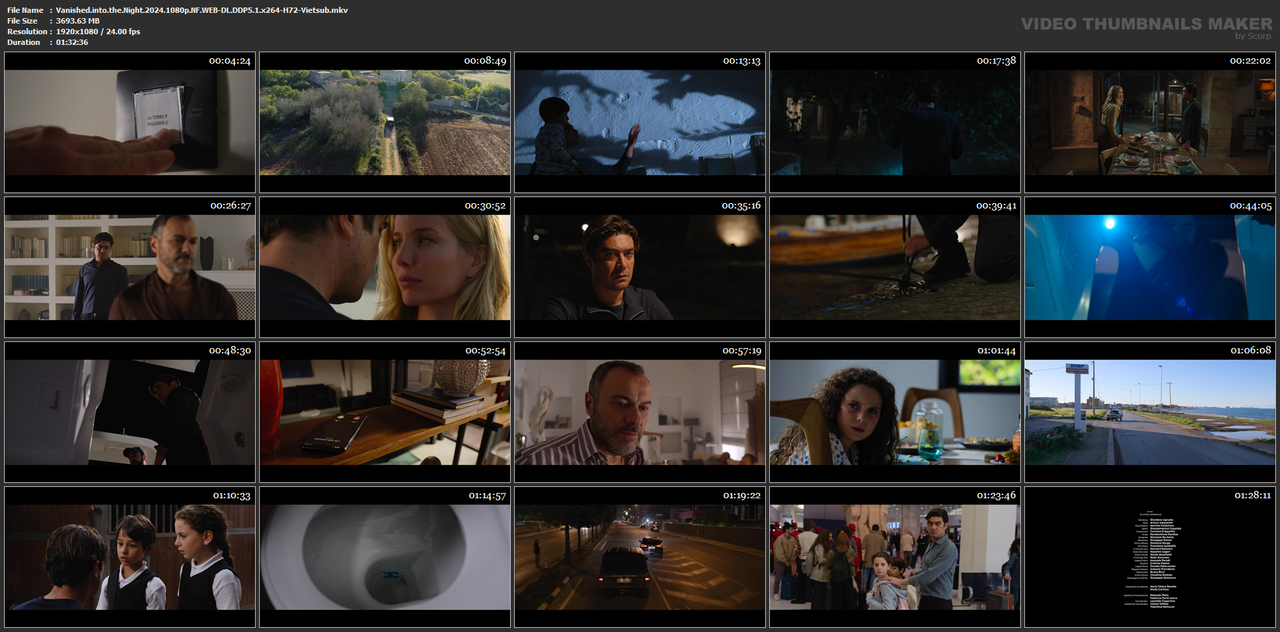Screen dimensions: 1280x632
Task: Open the airport crowd thumbnail at 01:23:46
Action: (895, 557)
